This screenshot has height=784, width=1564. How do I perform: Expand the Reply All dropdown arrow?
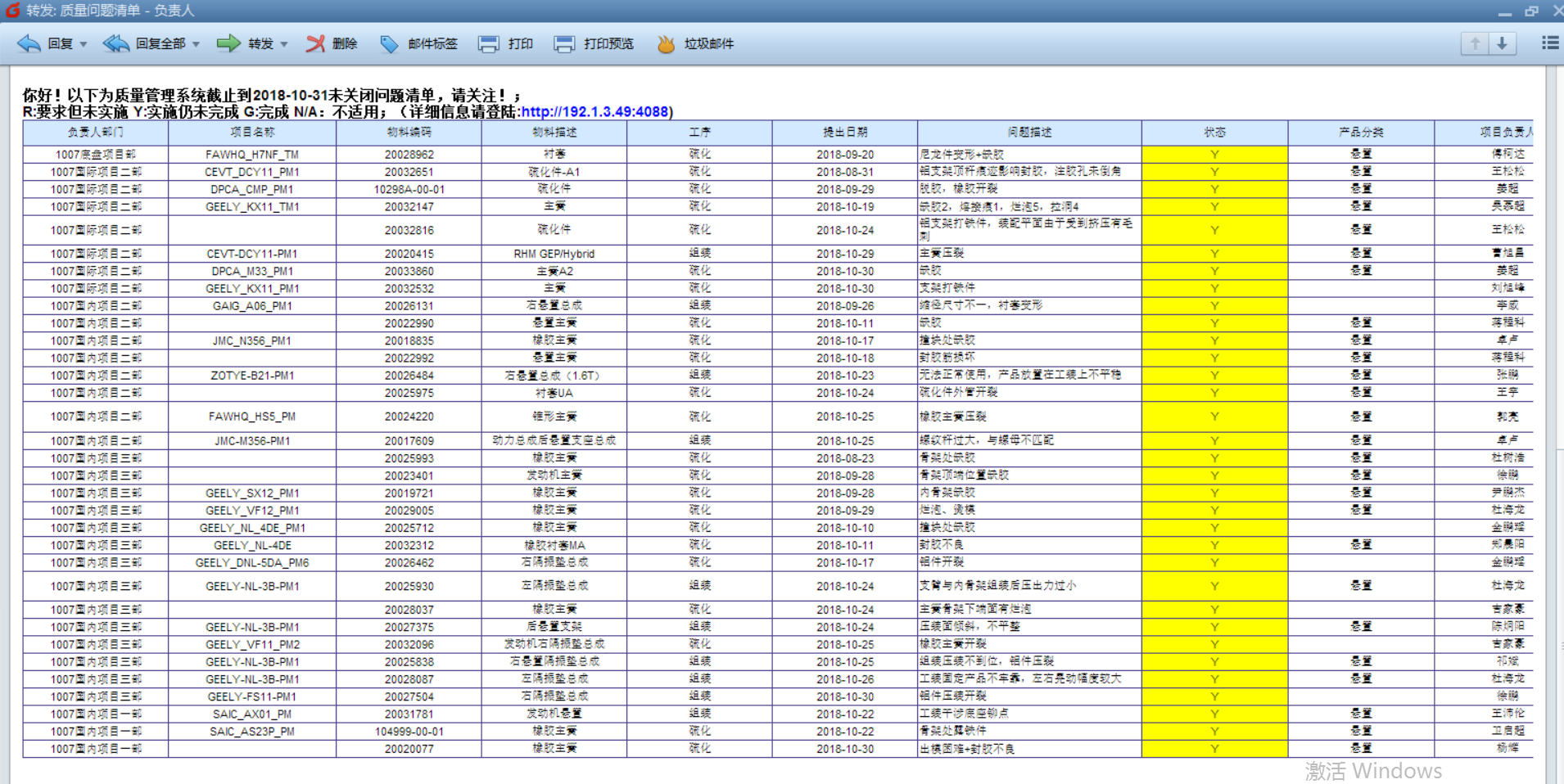point(196,44)
